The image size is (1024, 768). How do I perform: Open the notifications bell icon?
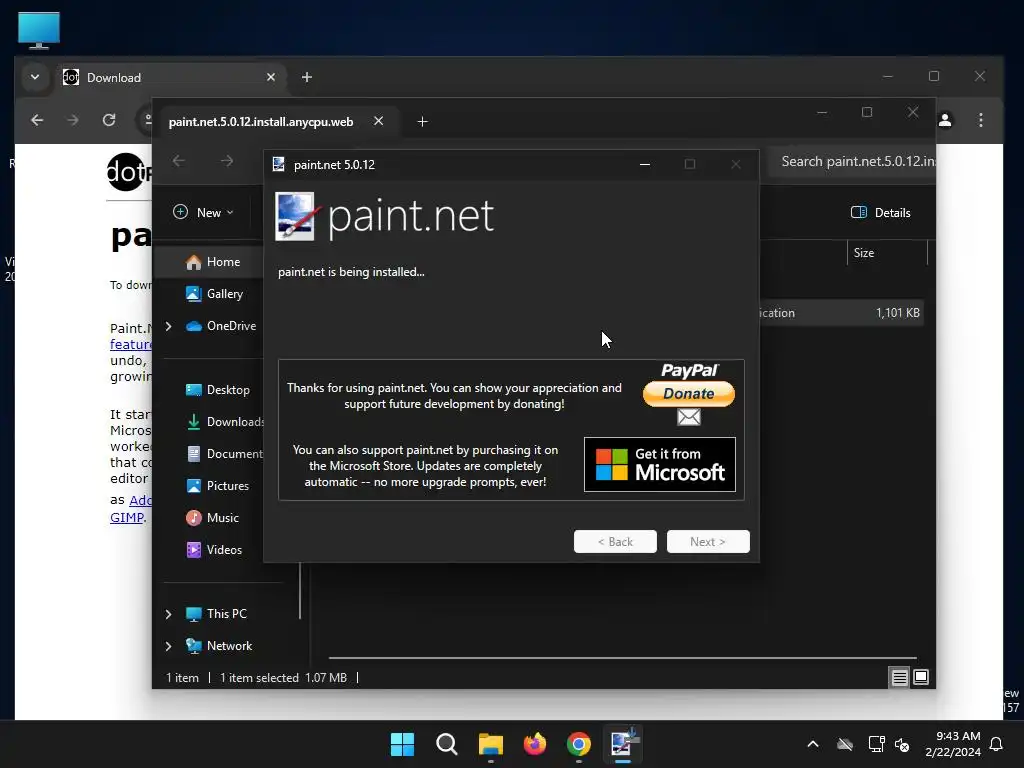point(997,744)
